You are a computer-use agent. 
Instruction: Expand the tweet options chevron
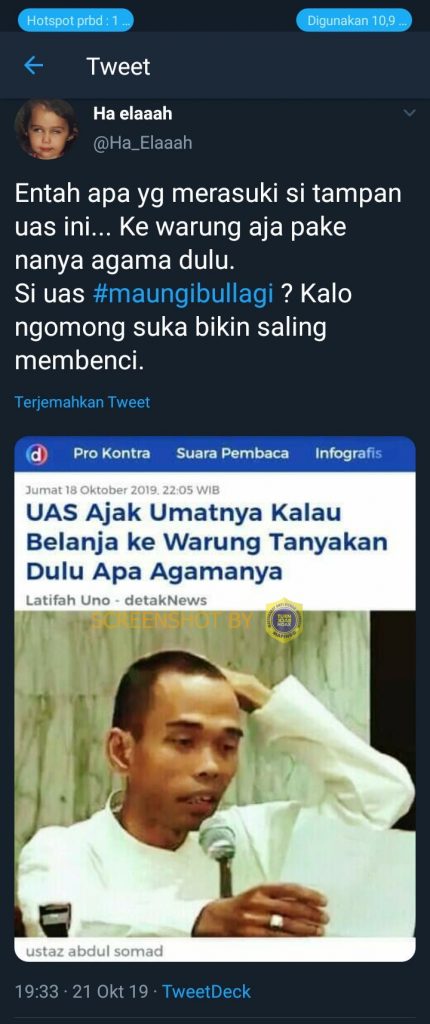[x=409, y=114]
